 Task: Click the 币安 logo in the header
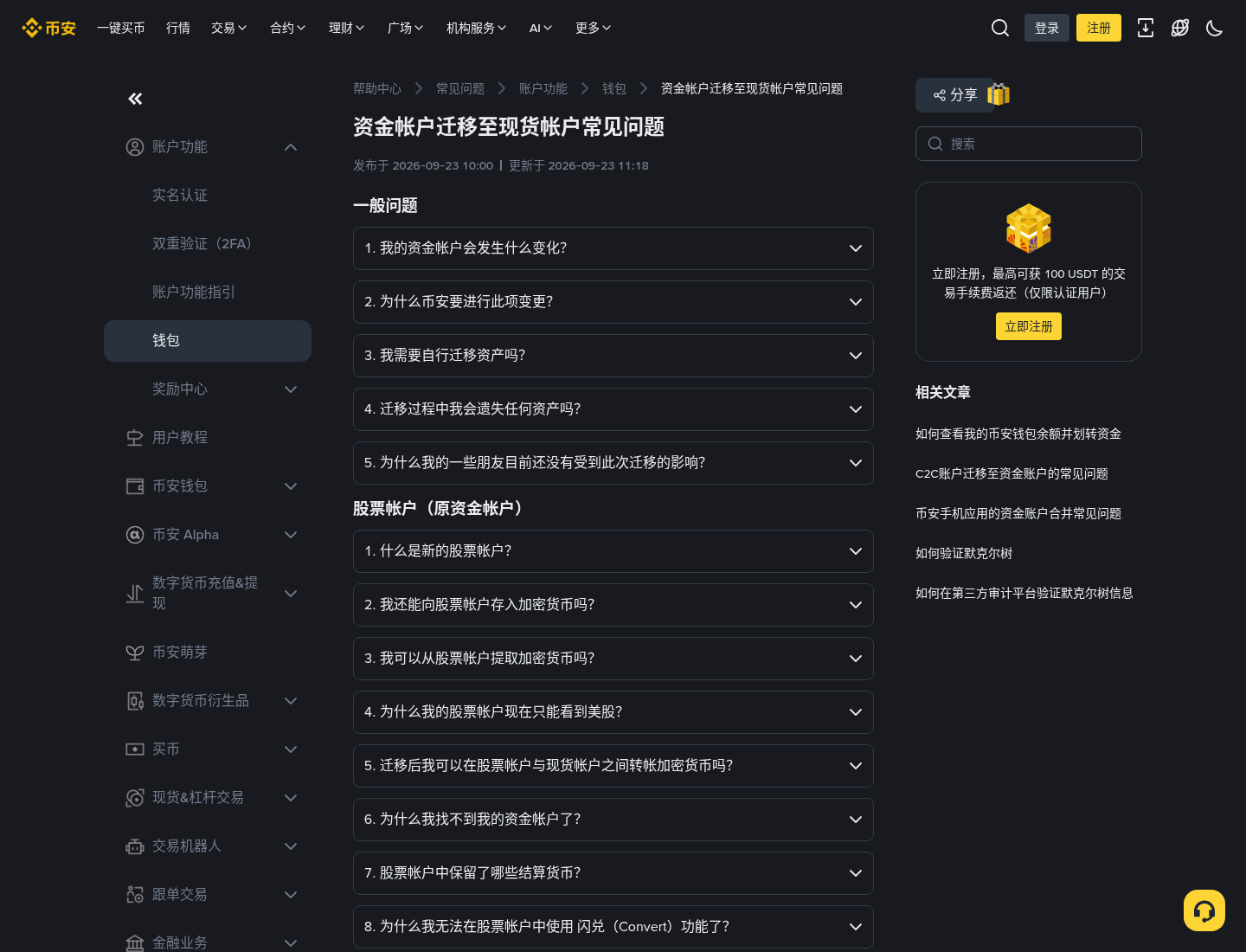click(x=48, y=28)
